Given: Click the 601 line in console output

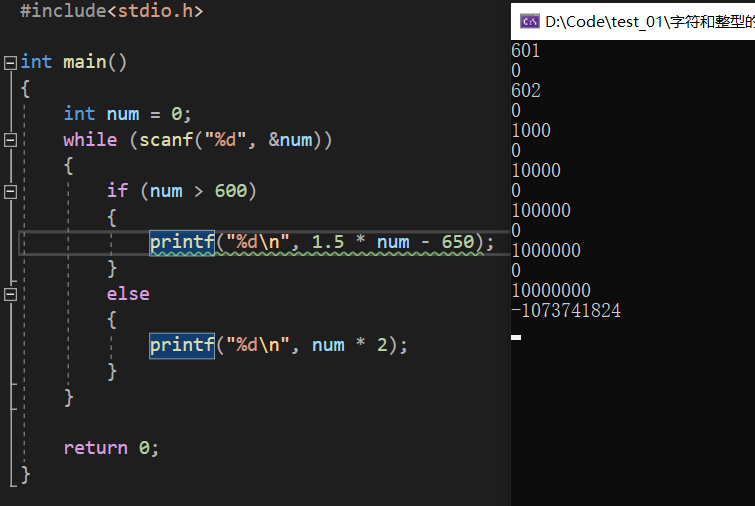Looking at the screenshot, I should [x=525, y=51].
